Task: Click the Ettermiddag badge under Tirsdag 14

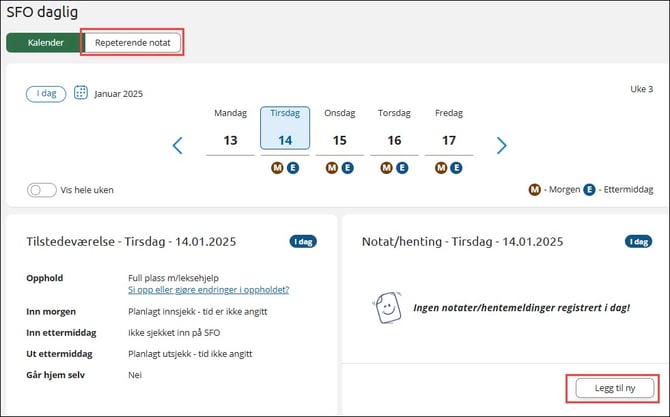Action: point(293,168)
